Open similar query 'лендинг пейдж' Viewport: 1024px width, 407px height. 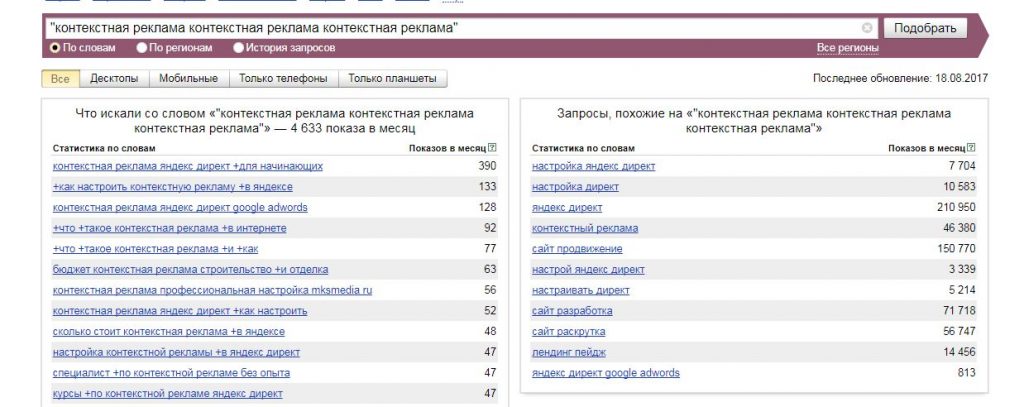(569, 353)
